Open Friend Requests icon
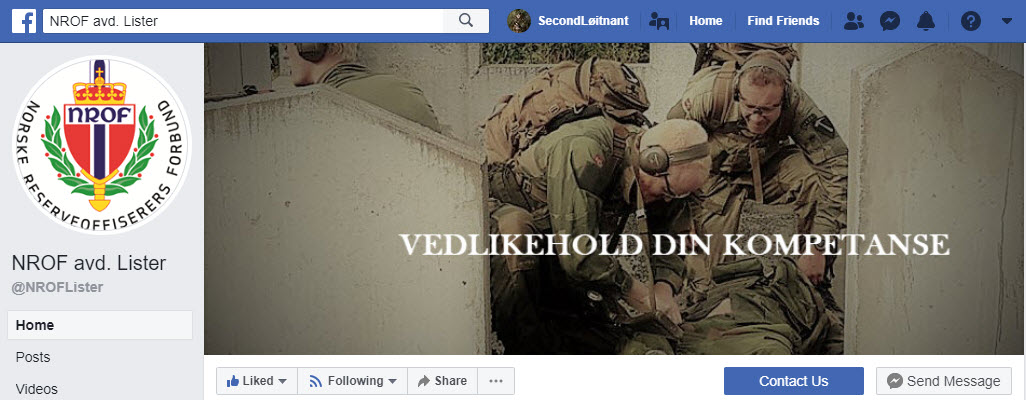Screen dimensions: 1026x400 coord(854,21)
